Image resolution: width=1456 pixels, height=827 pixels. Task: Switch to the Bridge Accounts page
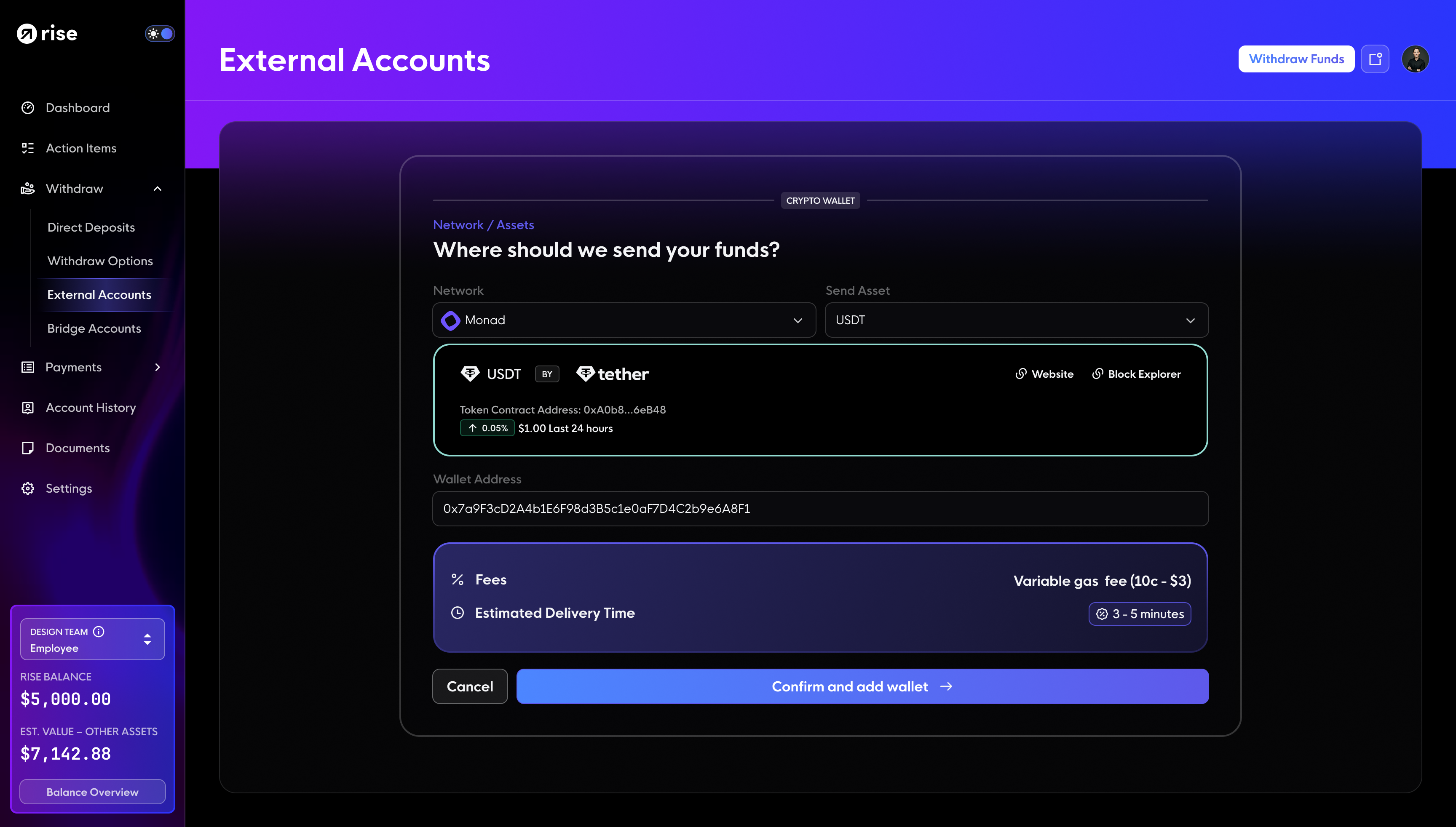click(x=94, y=328)
